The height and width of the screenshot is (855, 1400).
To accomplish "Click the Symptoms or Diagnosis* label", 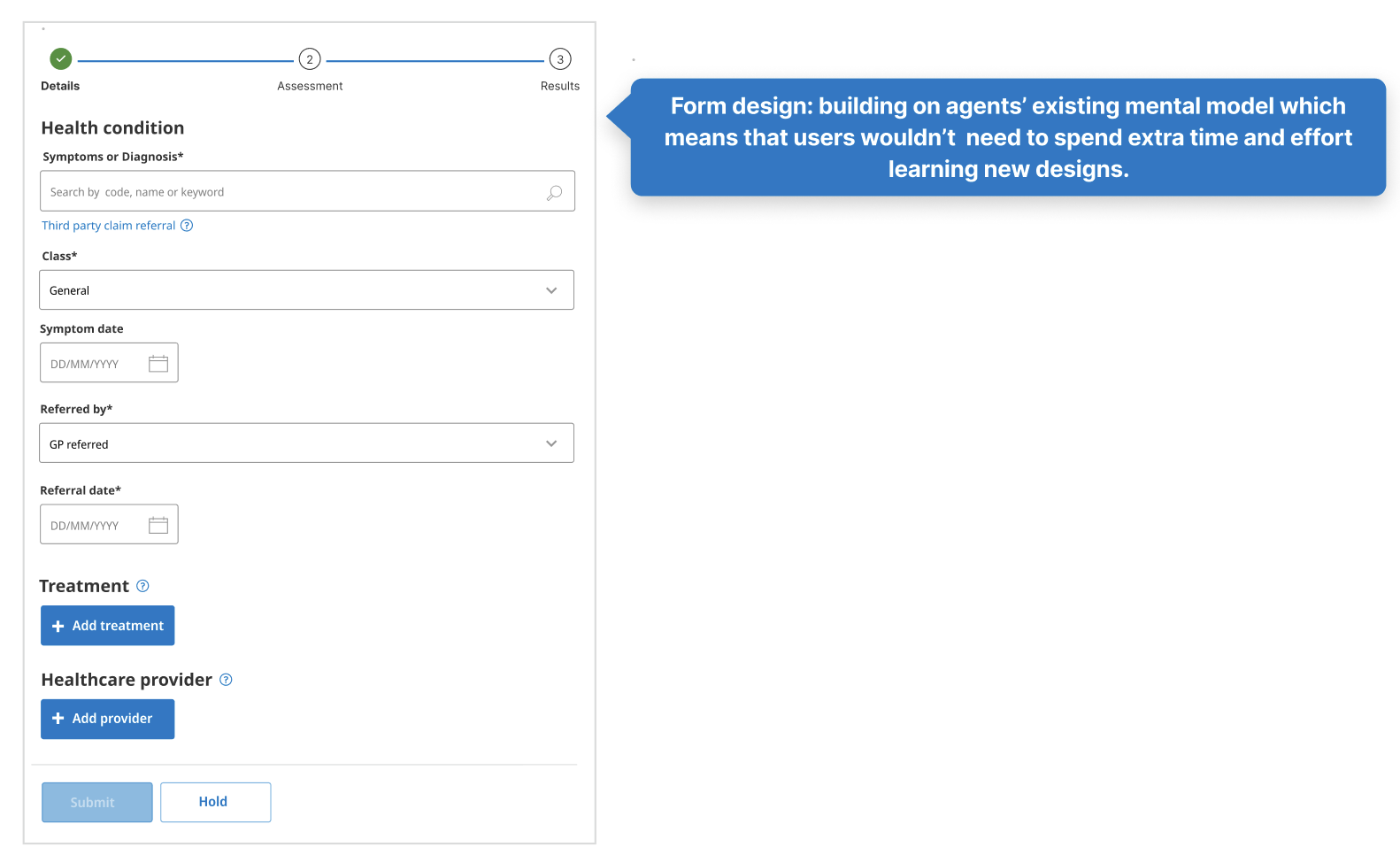I will [113, 157].
